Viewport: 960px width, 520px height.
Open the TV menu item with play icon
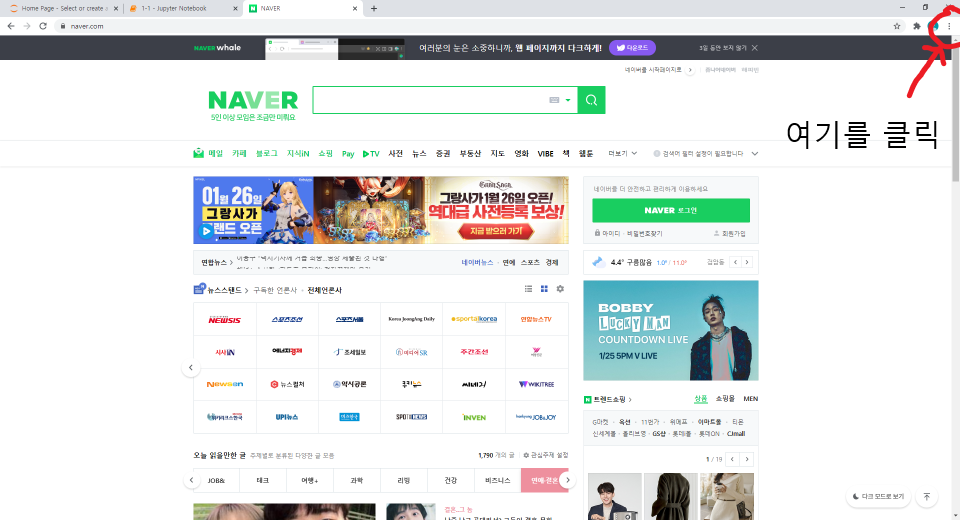pyautogui.click(x=371, y=154)
